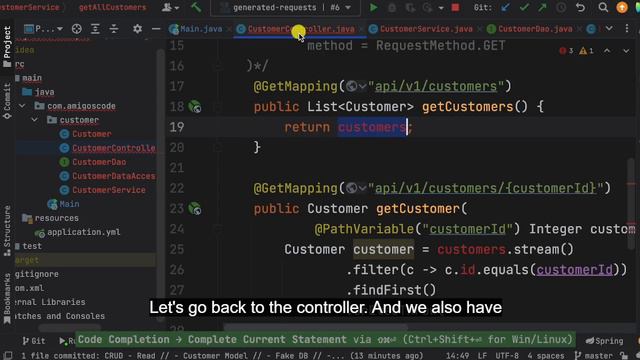This screenshot has width=640, height=360.
Task: Click Expand All in Project panel
Action: click(x=95, y=29)
